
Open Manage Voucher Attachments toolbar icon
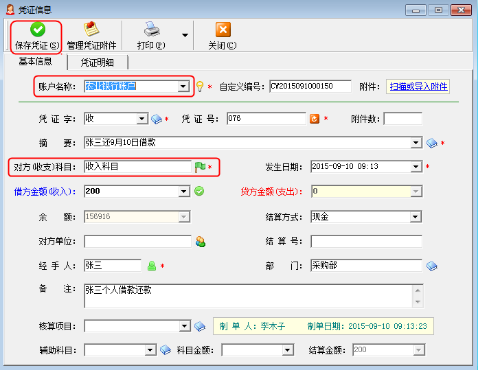pos(91,29)
